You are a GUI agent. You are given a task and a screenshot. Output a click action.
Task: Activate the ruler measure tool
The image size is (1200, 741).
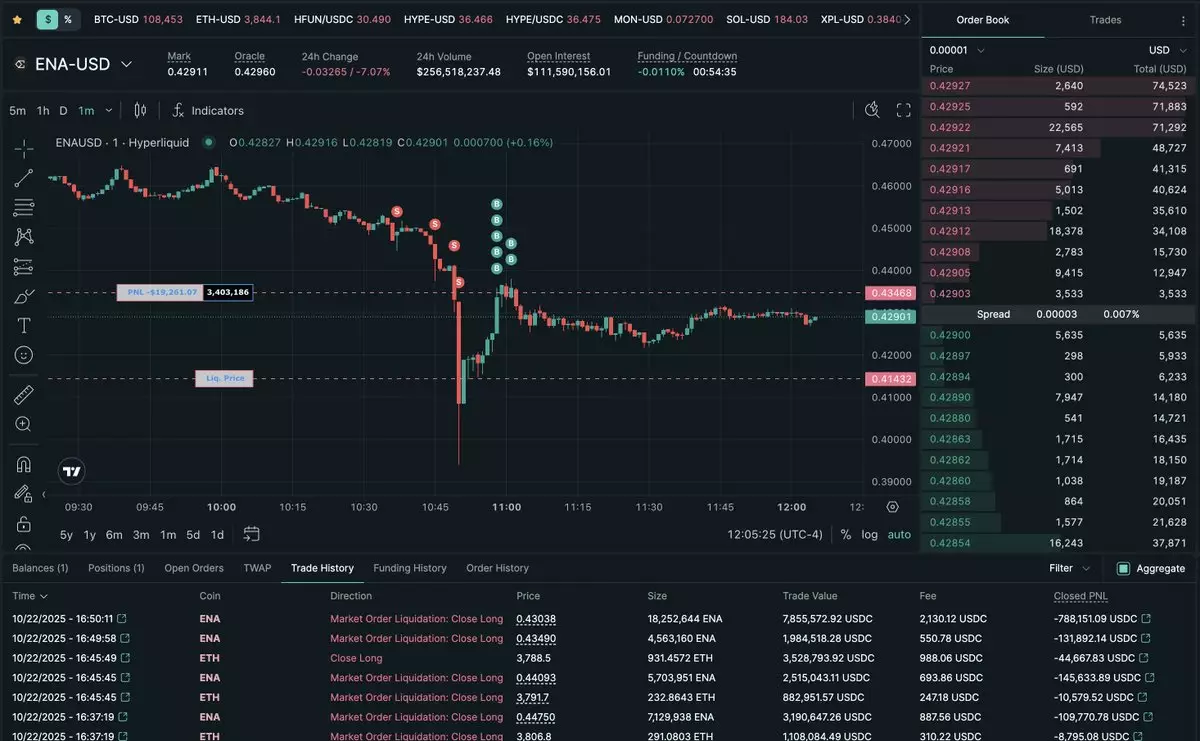[24, 394]
